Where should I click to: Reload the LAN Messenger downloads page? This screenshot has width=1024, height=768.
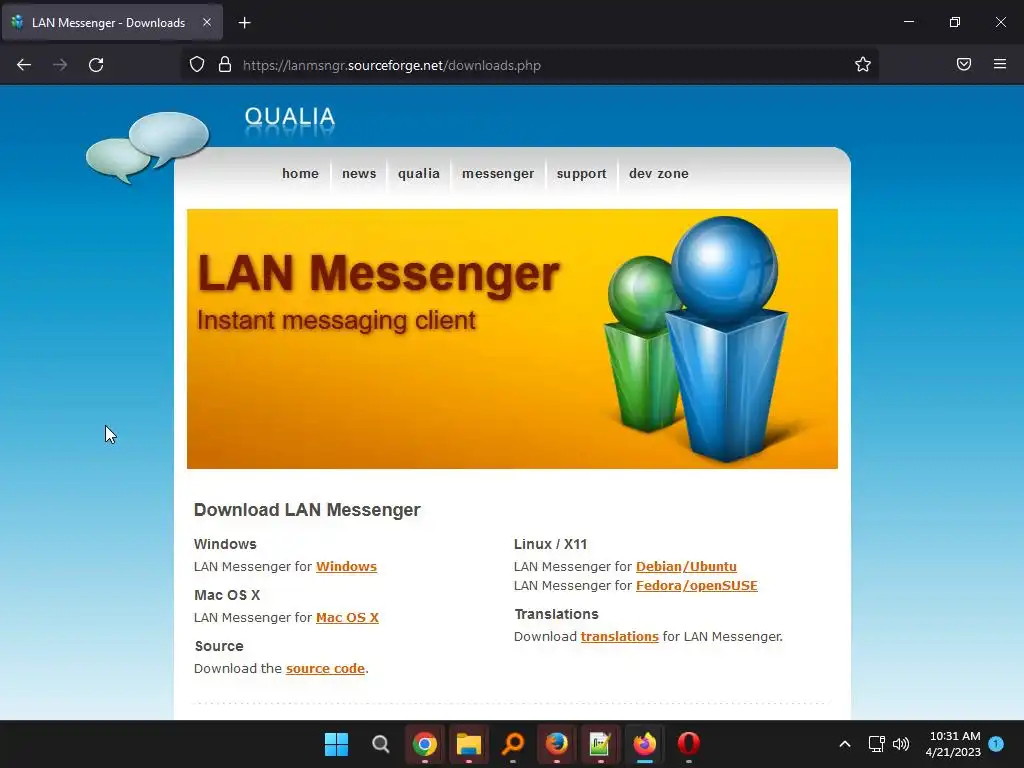click(96, 65)
